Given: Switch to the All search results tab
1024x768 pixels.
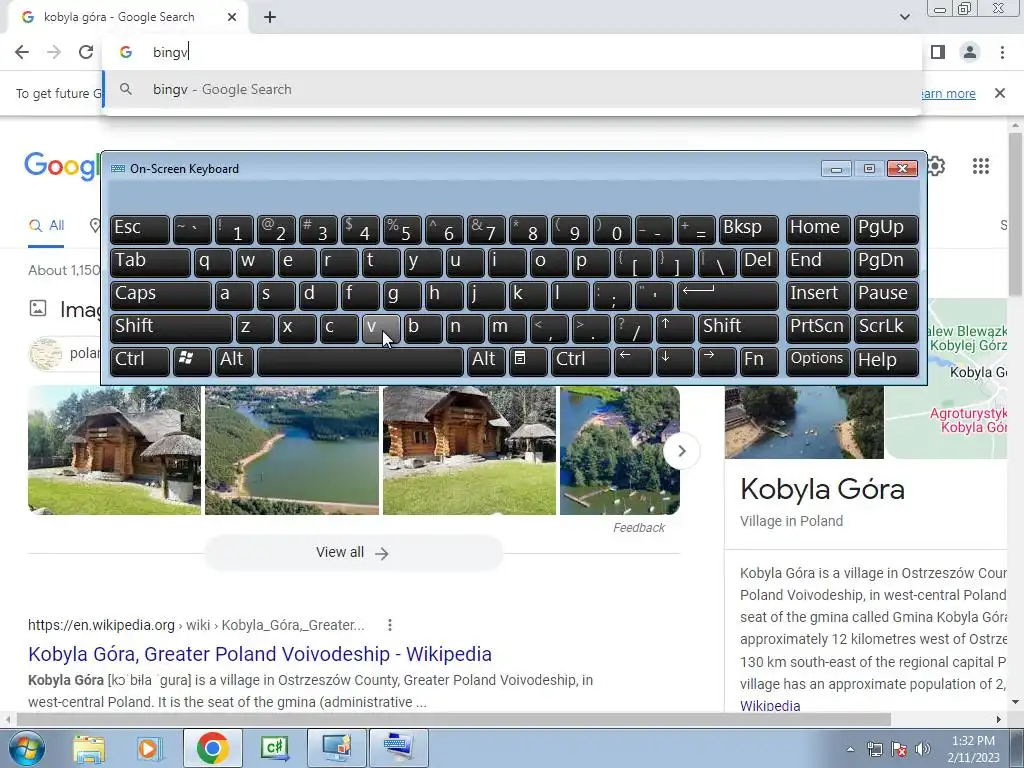Looking at the screenshot, I should (46, 226).
